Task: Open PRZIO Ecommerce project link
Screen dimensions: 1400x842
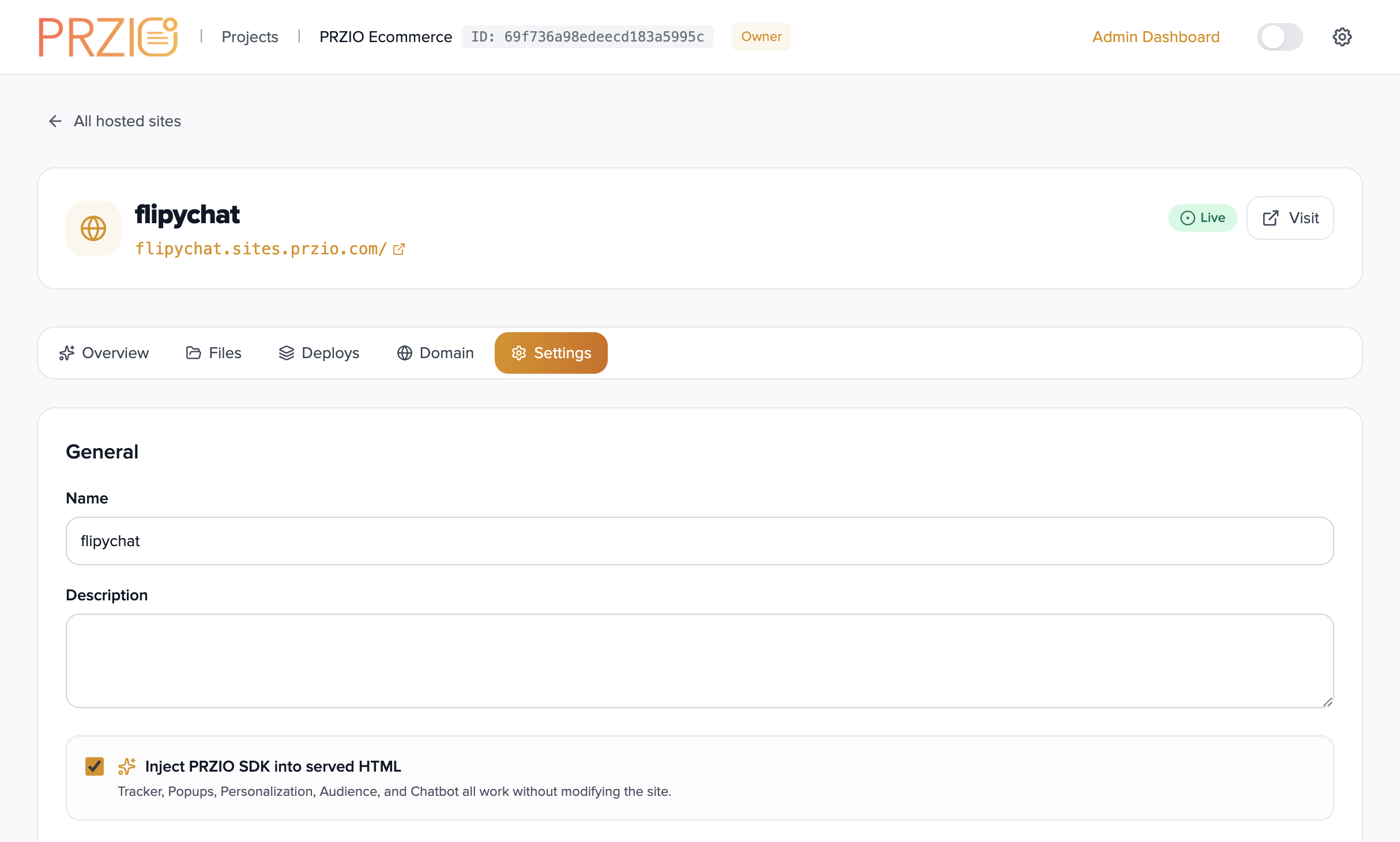Action: 386,37
